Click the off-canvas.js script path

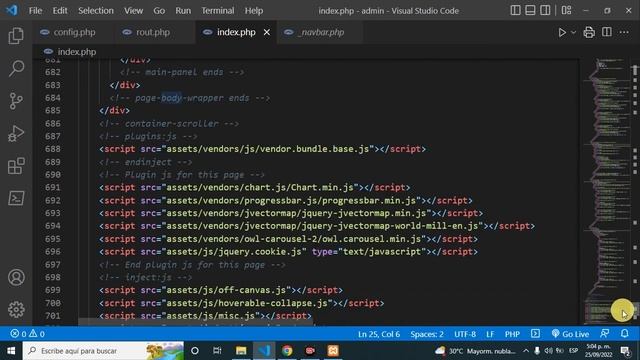point(226,290)
